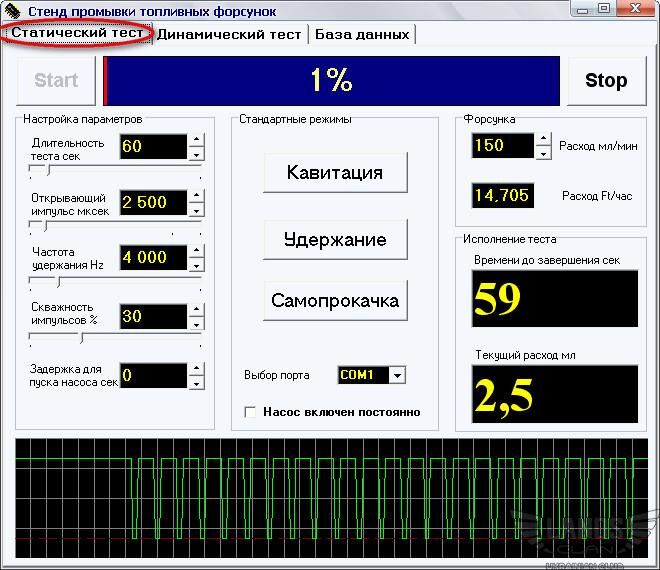Decrease pulse duty cycle down arrow
660x570 pixels.
pyautogui.click(x=196, y=324)
